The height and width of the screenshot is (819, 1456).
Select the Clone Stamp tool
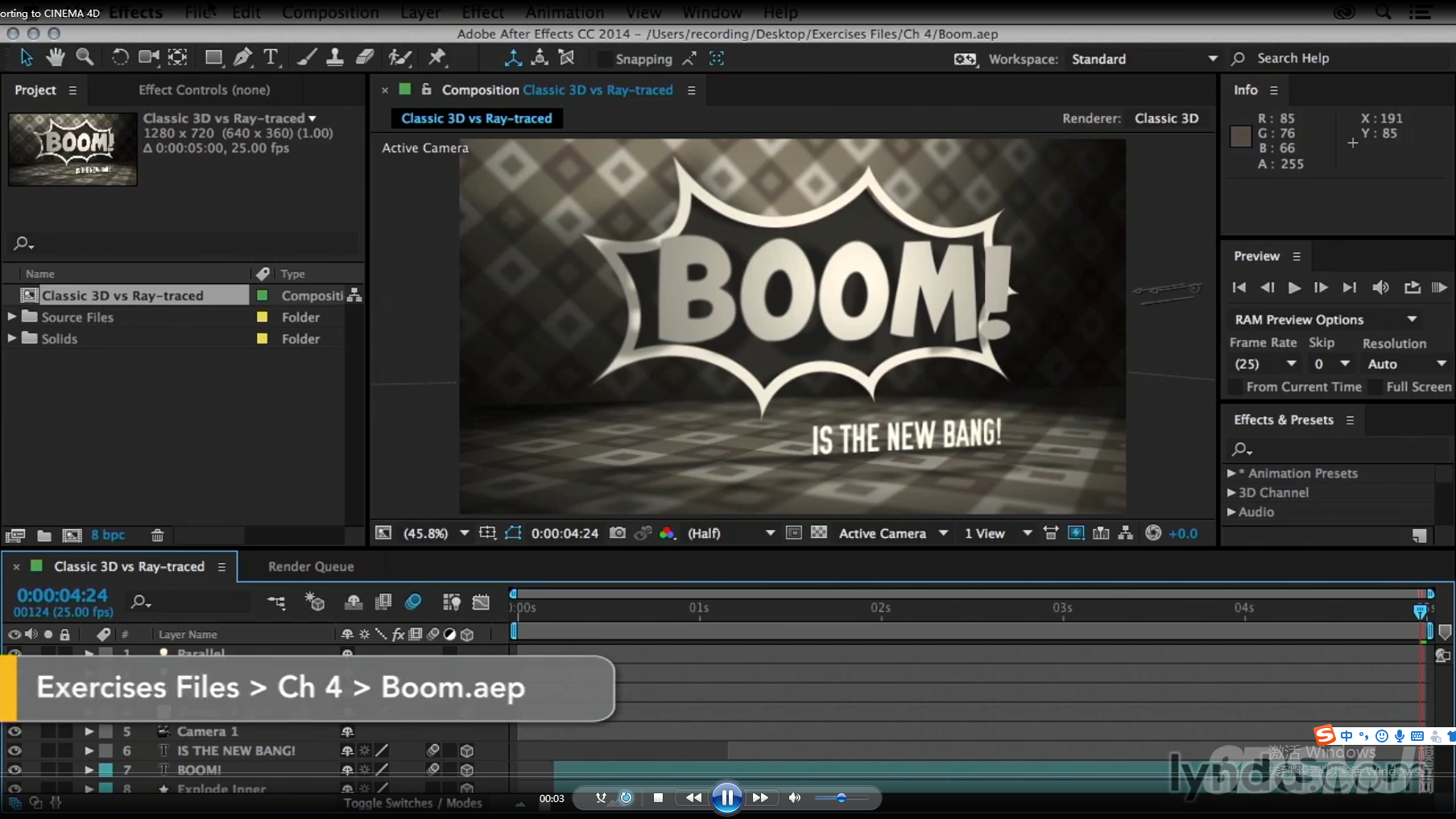pos(334,57)
